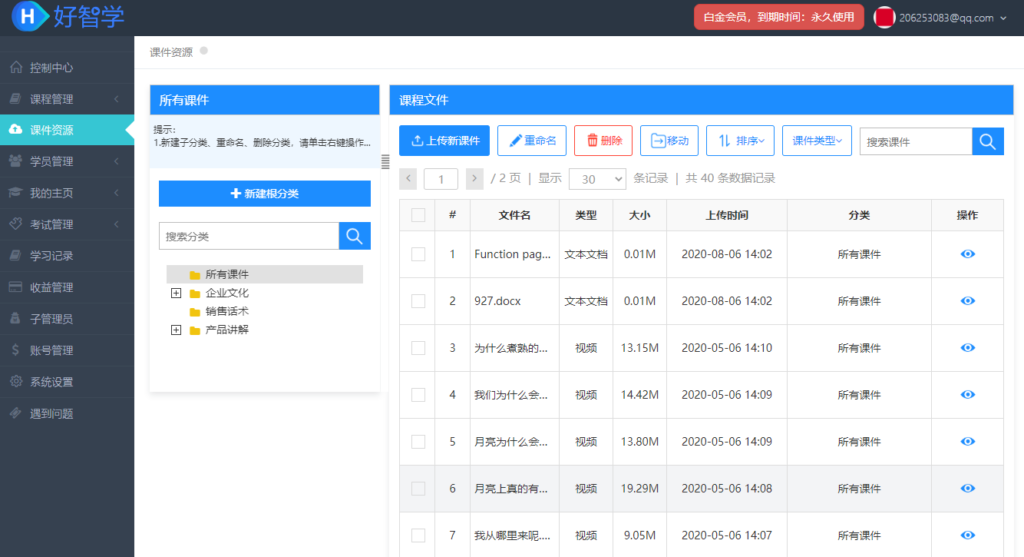The width and height of the screenshot is (1024, 557).
Task: Click the folder icon of 企业文化
Action: [195, 293]
